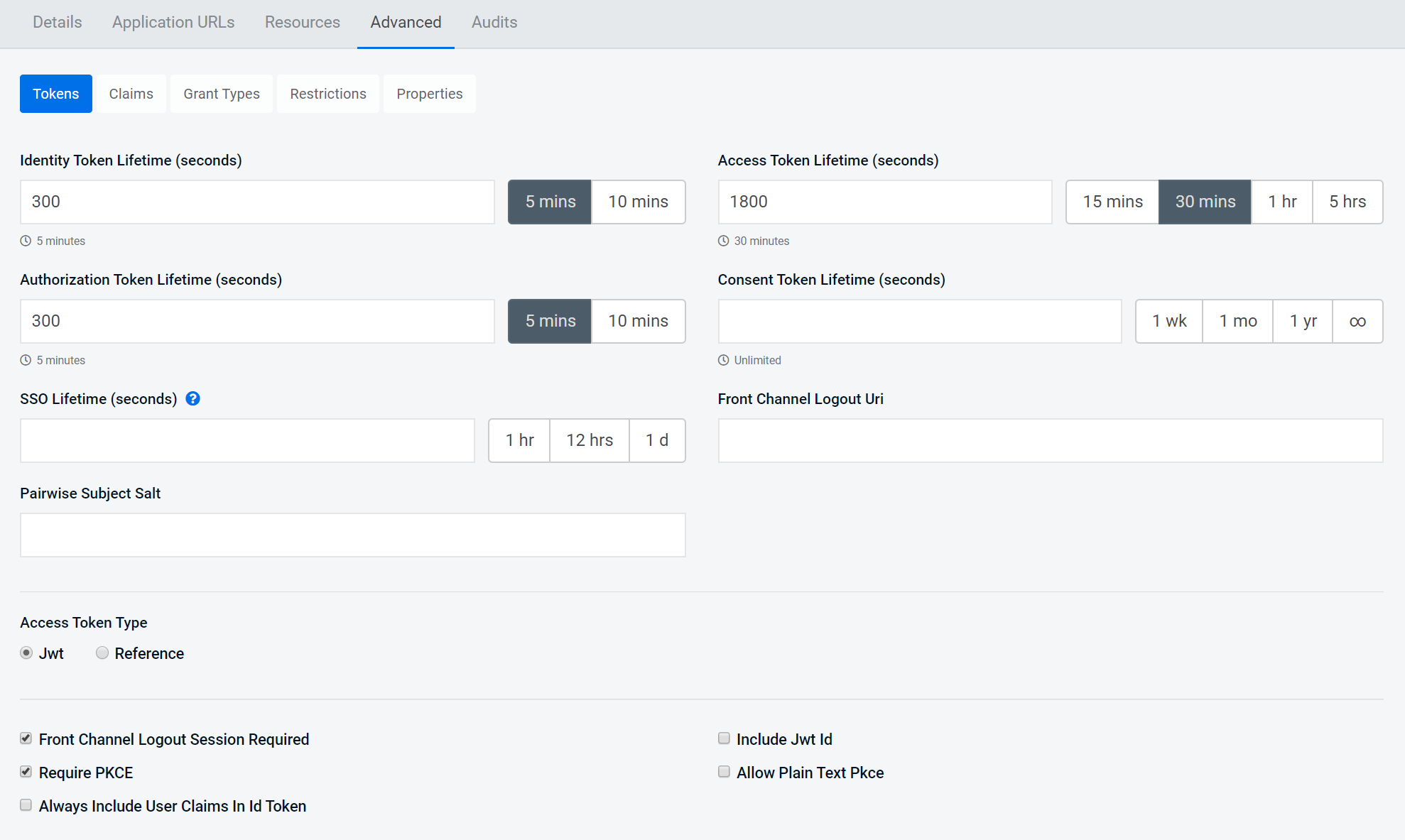Viewport: 1405px width, 840px height.
Task: Disable Front Channel Logout Session Required
Action: tap(26, 738)
